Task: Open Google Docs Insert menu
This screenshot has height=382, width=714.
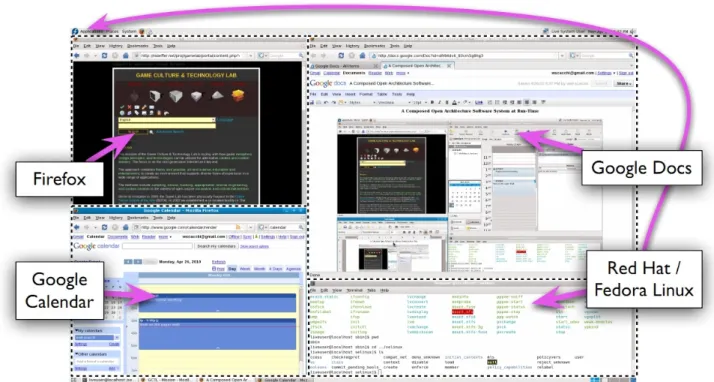Action: [350, 94]
